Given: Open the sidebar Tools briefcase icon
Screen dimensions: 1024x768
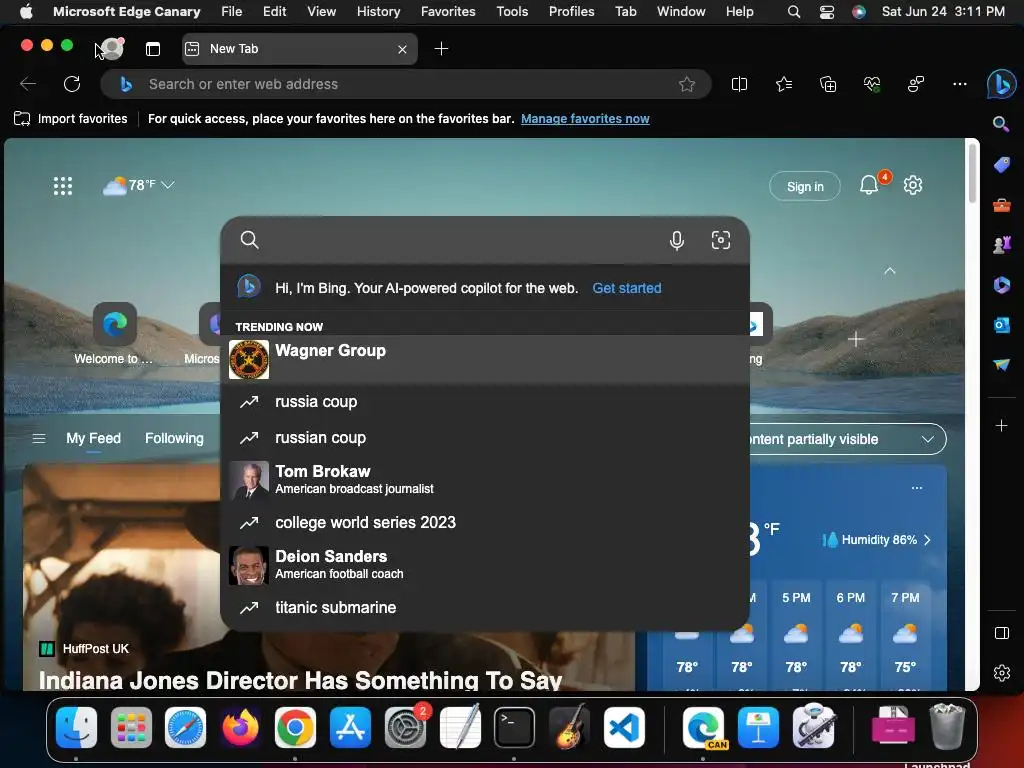Looking at the screenshot, I should click(1001, 206).
